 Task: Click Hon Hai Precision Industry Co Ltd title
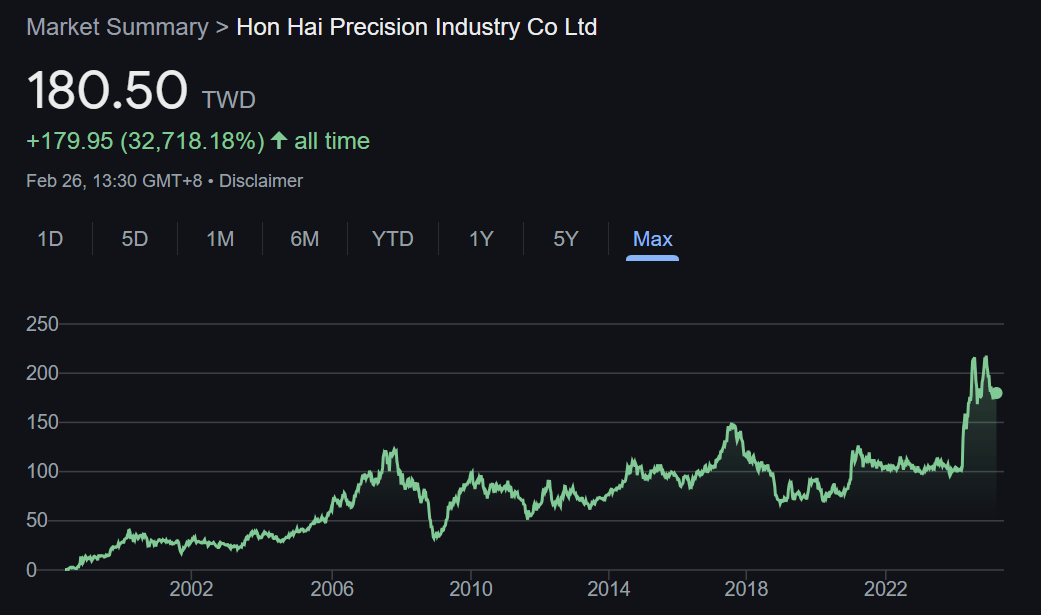coord(416,27)
